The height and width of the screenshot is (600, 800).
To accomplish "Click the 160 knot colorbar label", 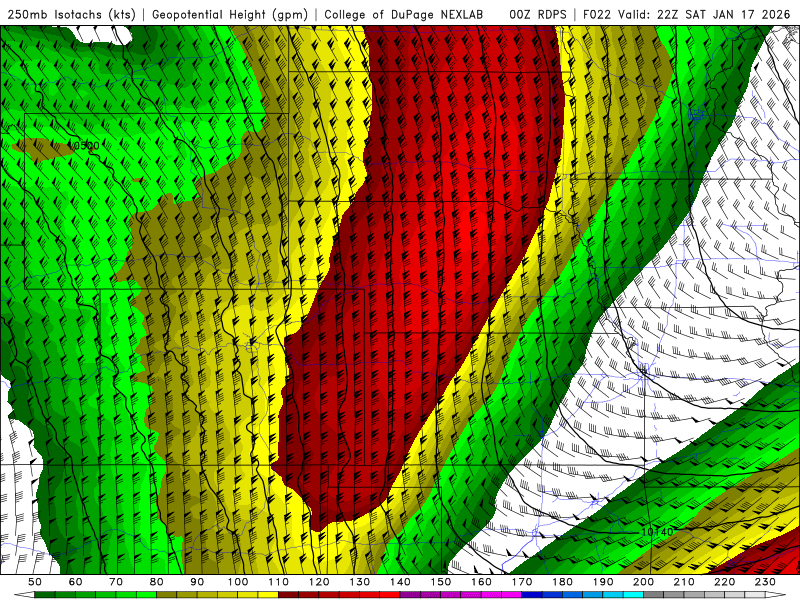I will coord(481,582).
